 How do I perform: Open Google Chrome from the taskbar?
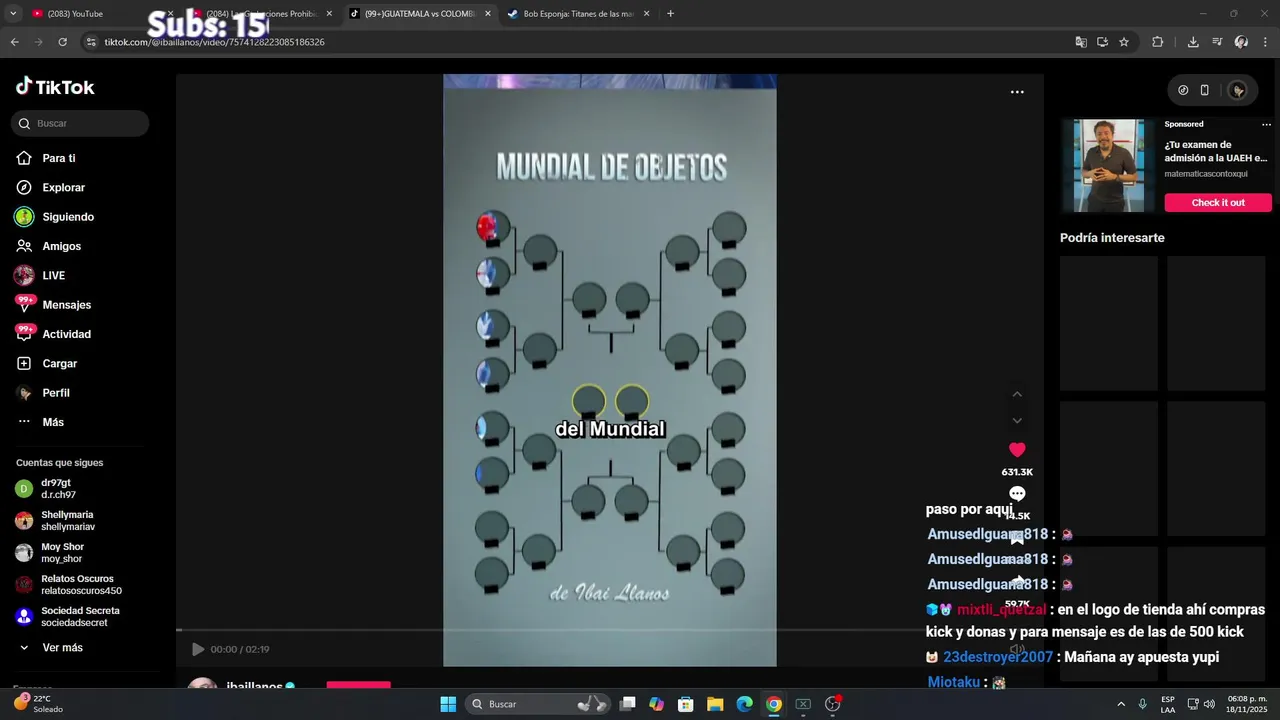[774, 704]
